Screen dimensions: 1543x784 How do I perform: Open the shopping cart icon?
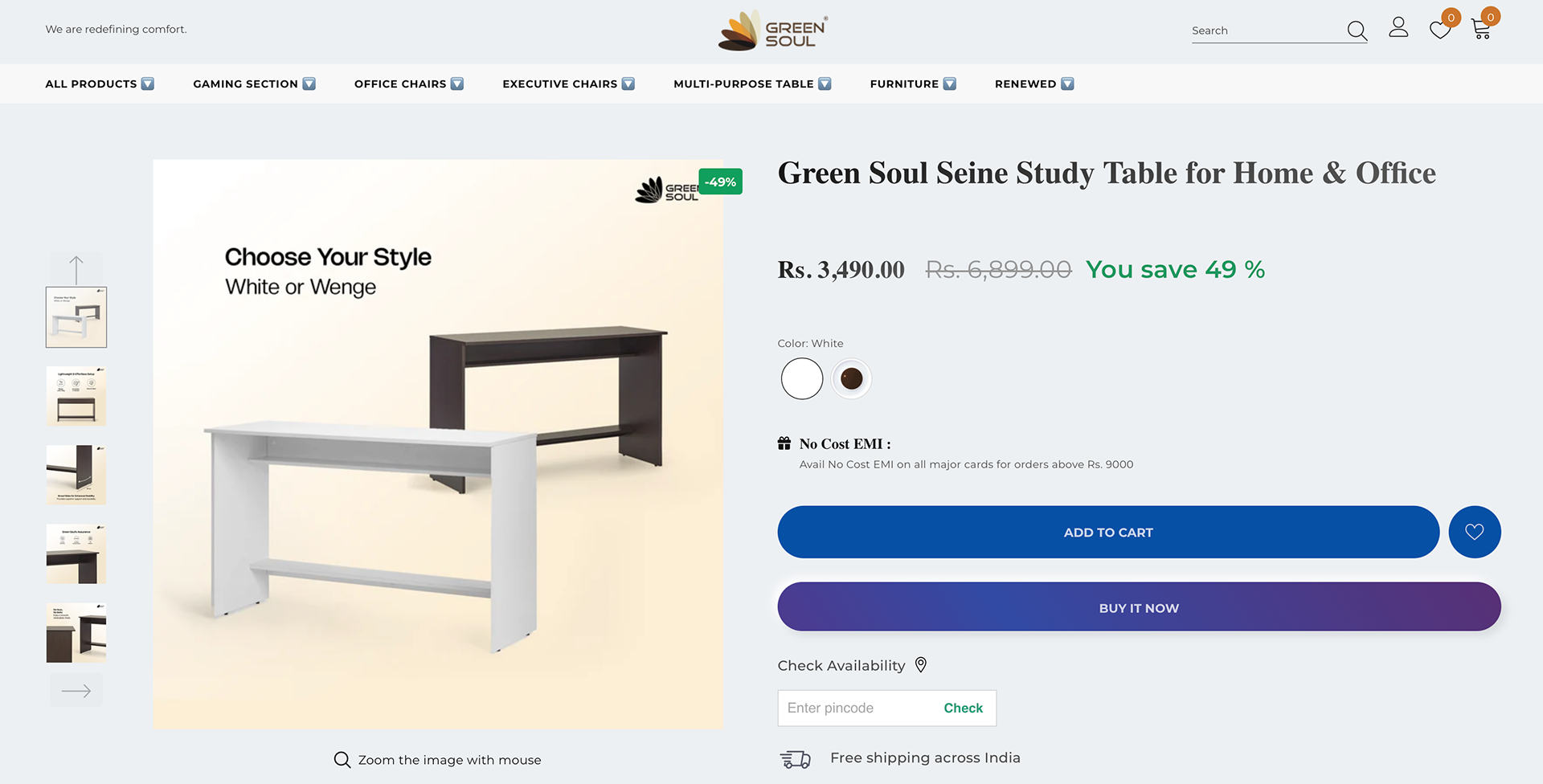[x=1481, y=30]
